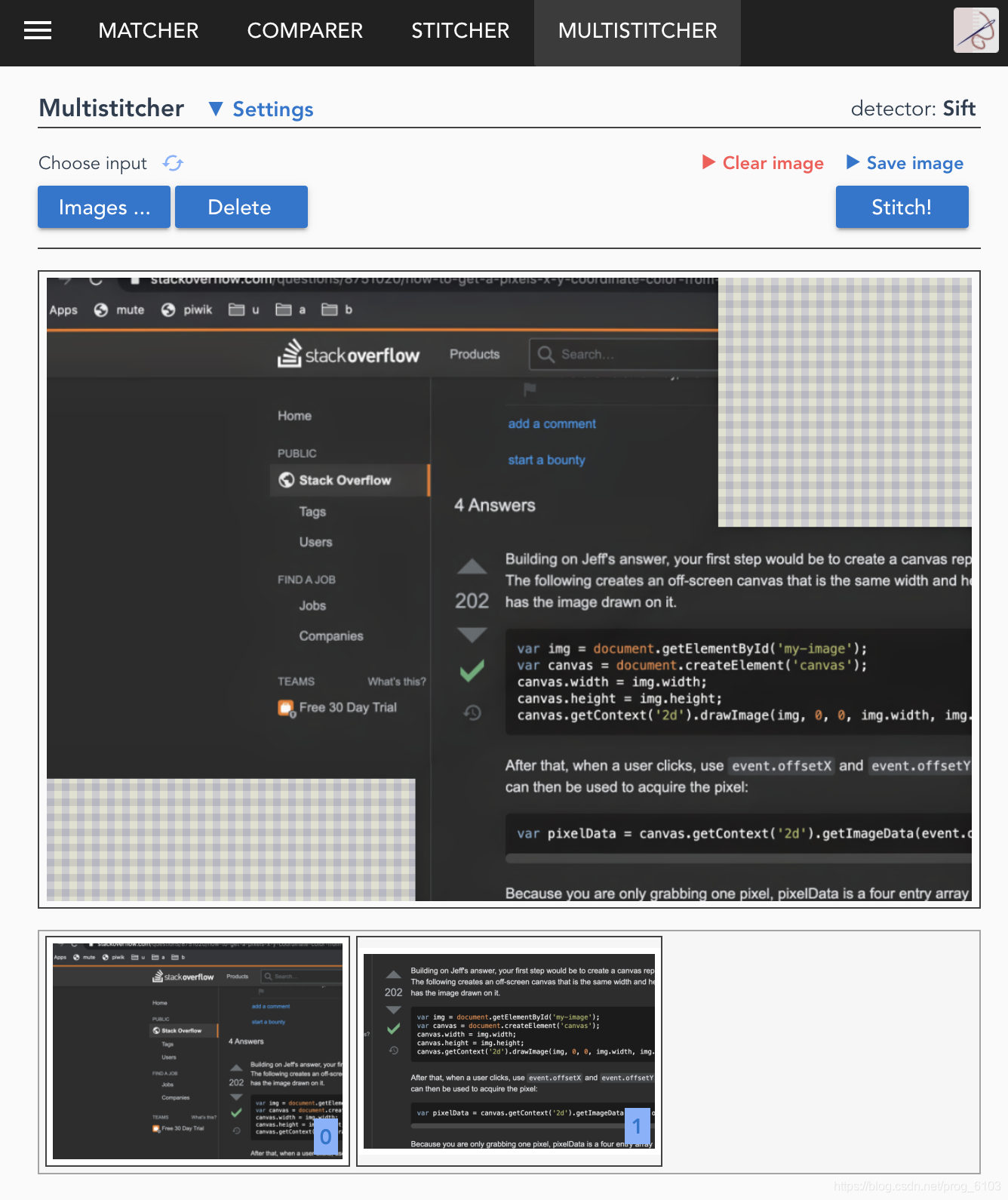Select input thumbnail numbered 0
This screenshot has height=1200, width=1008.
pos(198,1051)
